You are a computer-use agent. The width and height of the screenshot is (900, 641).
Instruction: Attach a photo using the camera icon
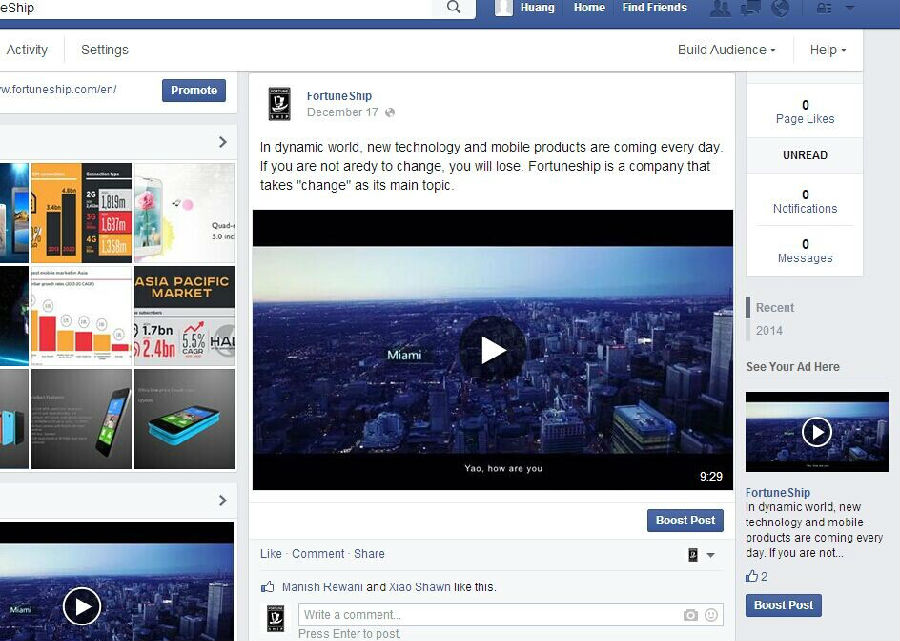[x=691, y=615]
